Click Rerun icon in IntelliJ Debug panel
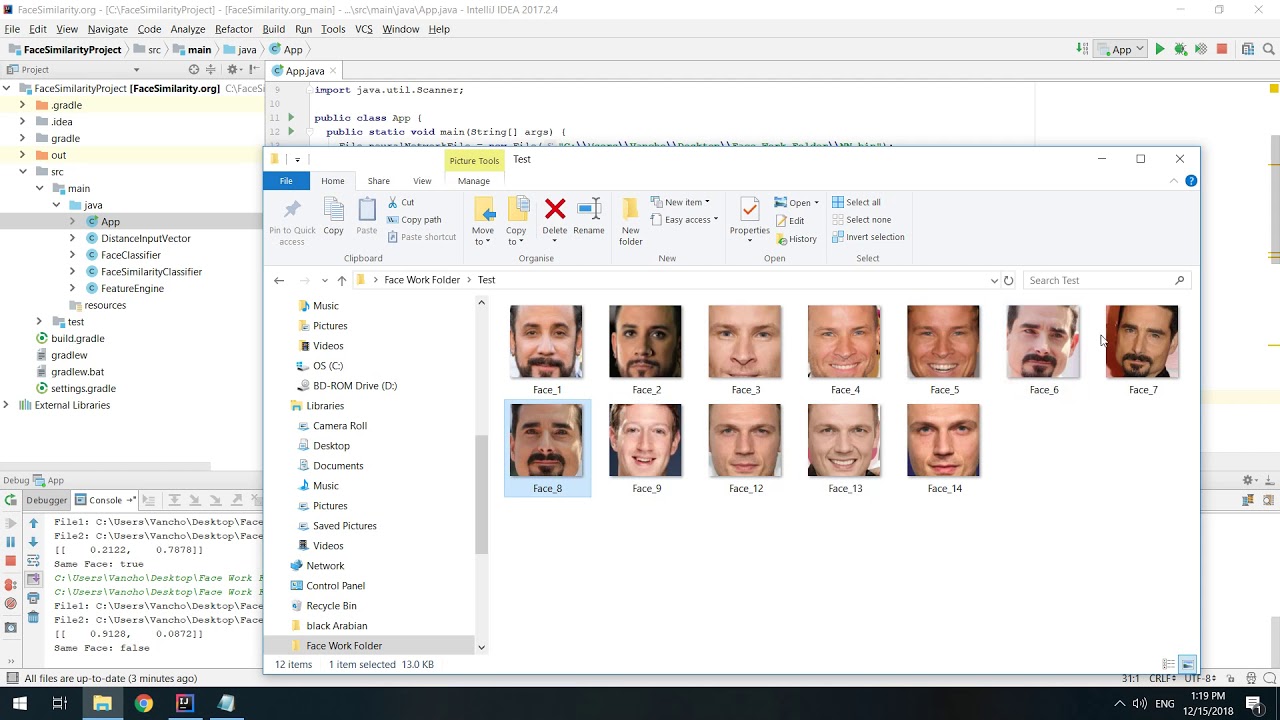 pyautogui.click(x=11, y=500)
